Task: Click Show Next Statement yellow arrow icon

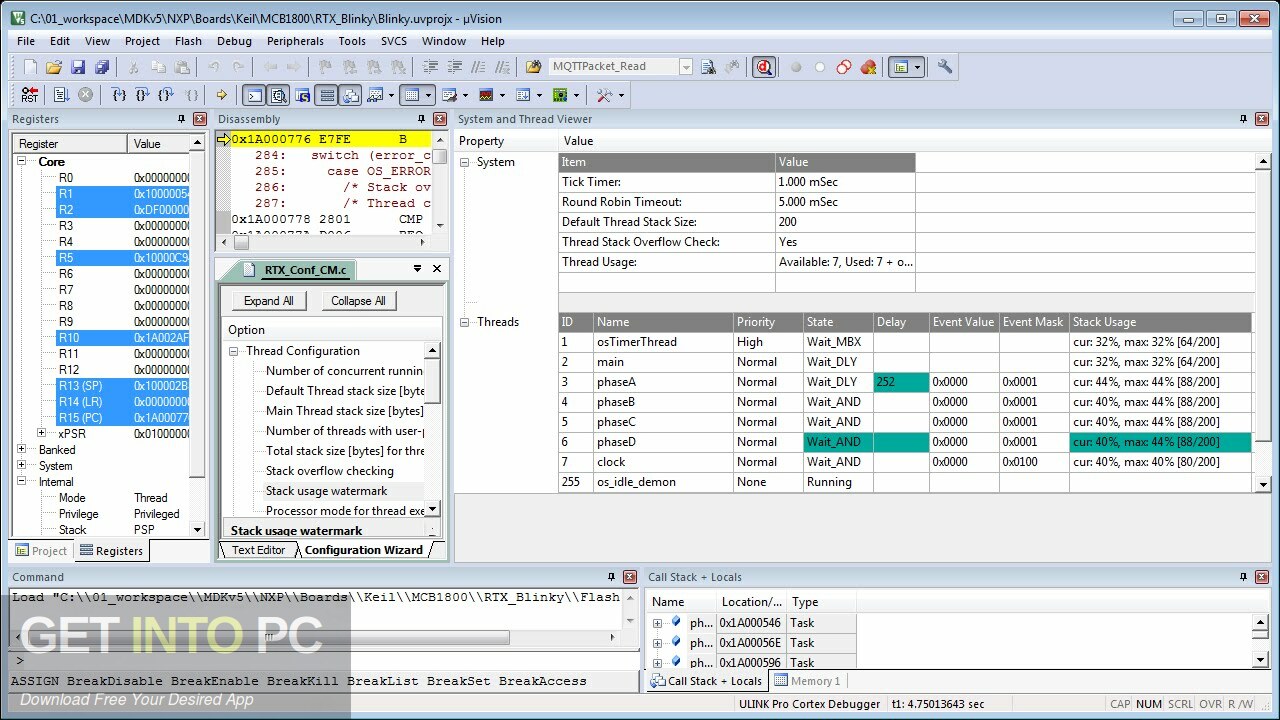Action: pos(221,95)
